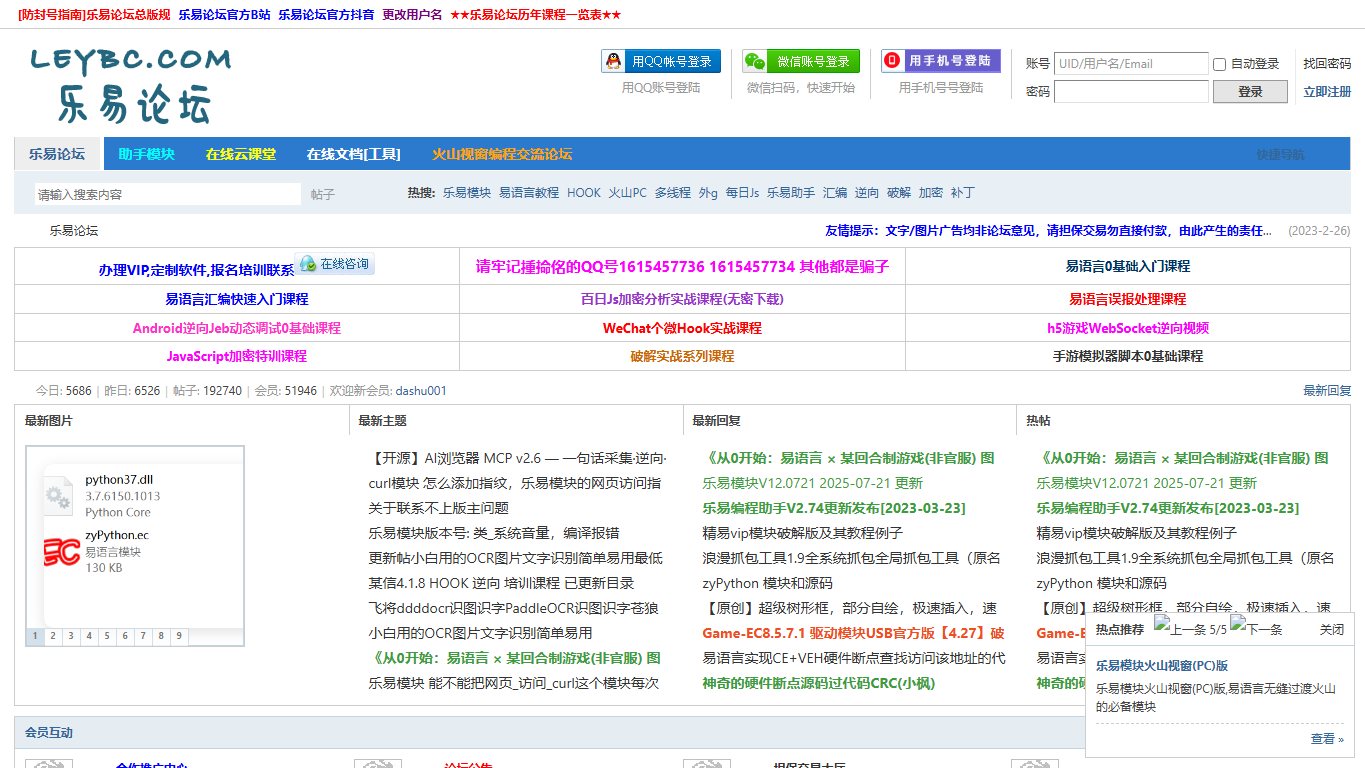Open topic 关于联系不上版主问题
Viewport: 1365px width, 768px height.
click(438, 508)
